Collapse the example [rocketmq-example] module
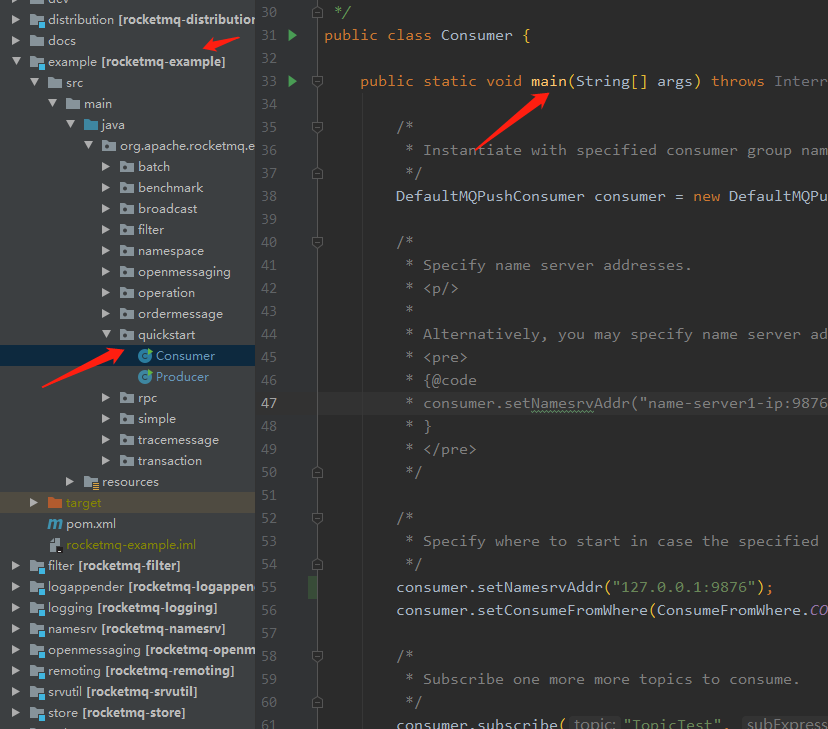This screenshot has width=828, height=729. [17, 61]
